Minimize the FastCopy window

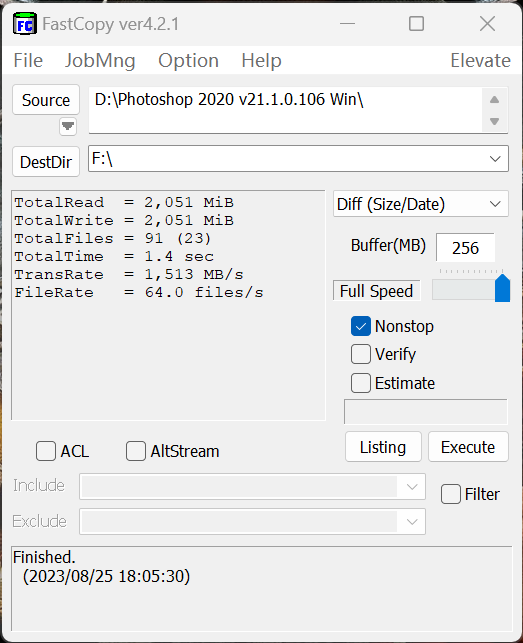click(347, 24)
